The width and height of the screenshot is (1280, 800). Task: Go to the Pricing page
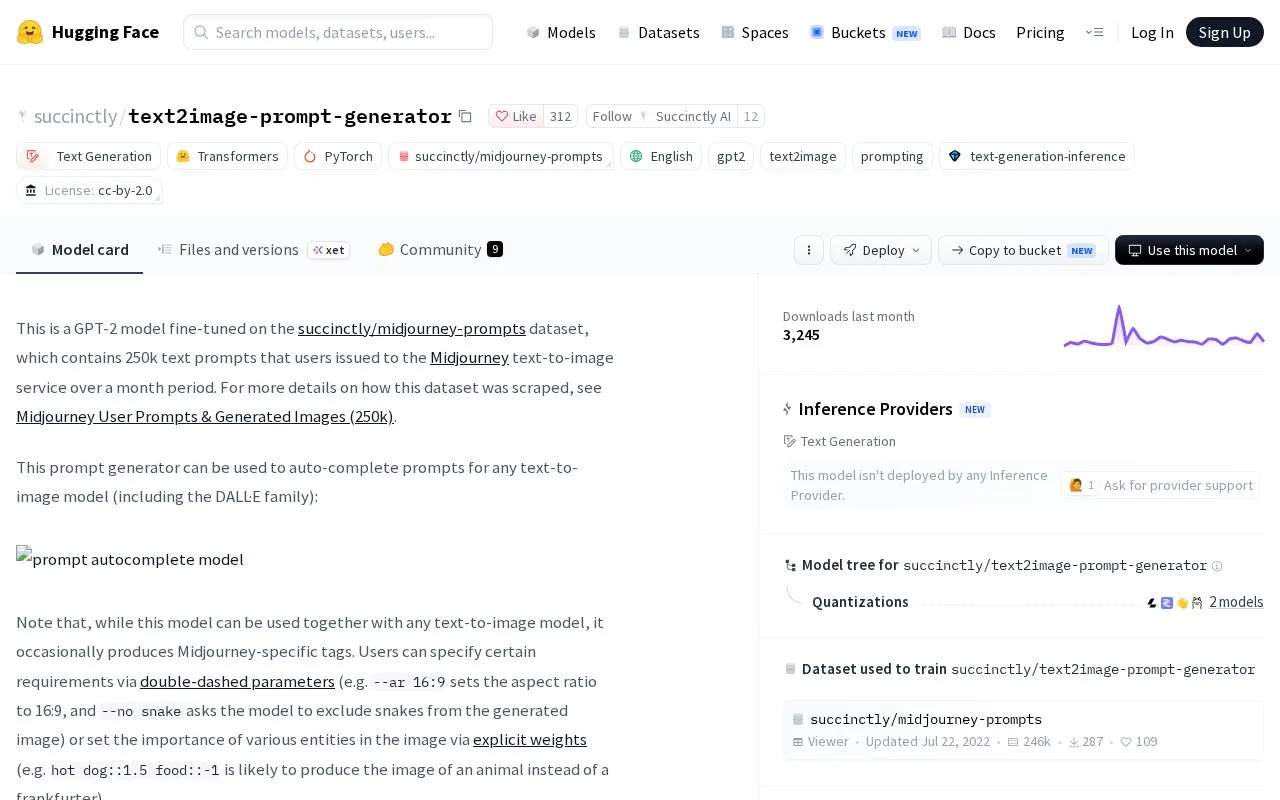click(x=1040, y=32)
